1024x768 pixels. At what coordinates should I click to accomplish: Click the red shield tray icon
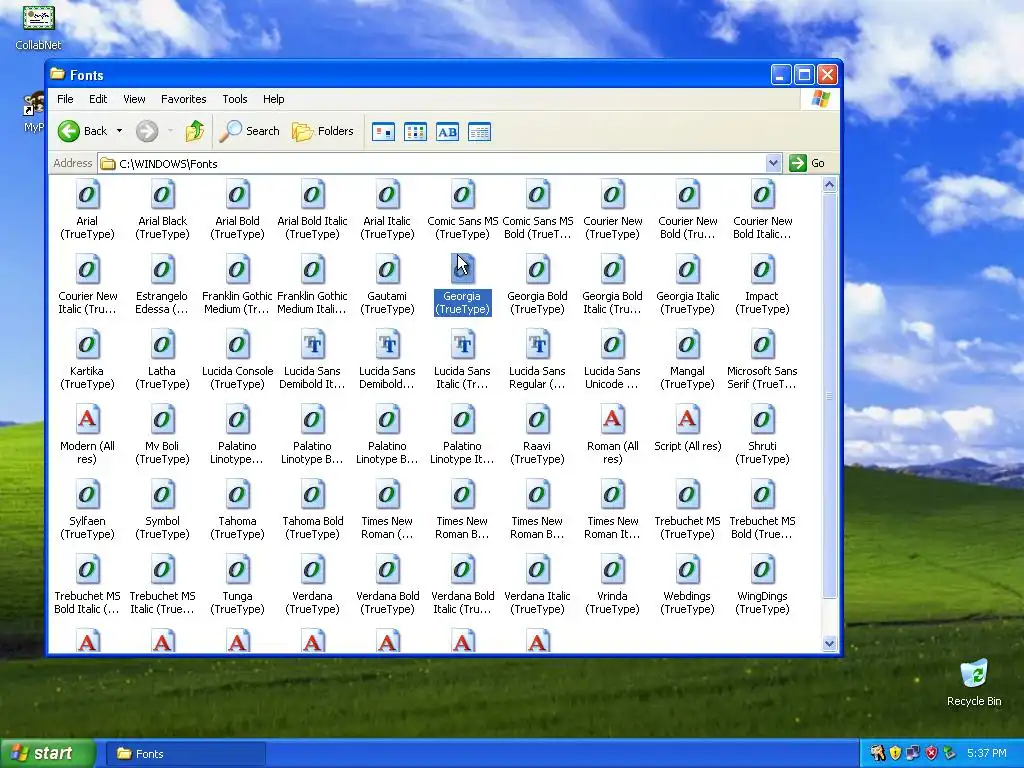[931, 754]
